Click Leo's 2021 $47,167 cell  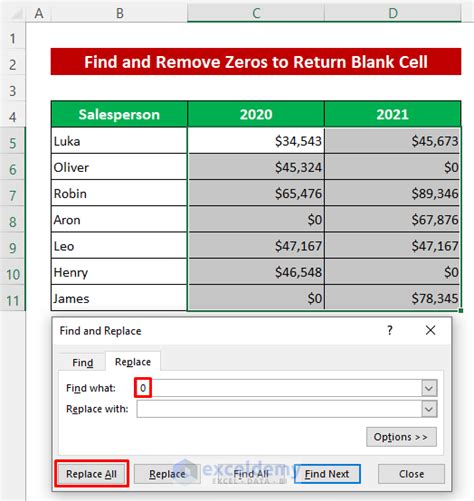coord(393,246)
